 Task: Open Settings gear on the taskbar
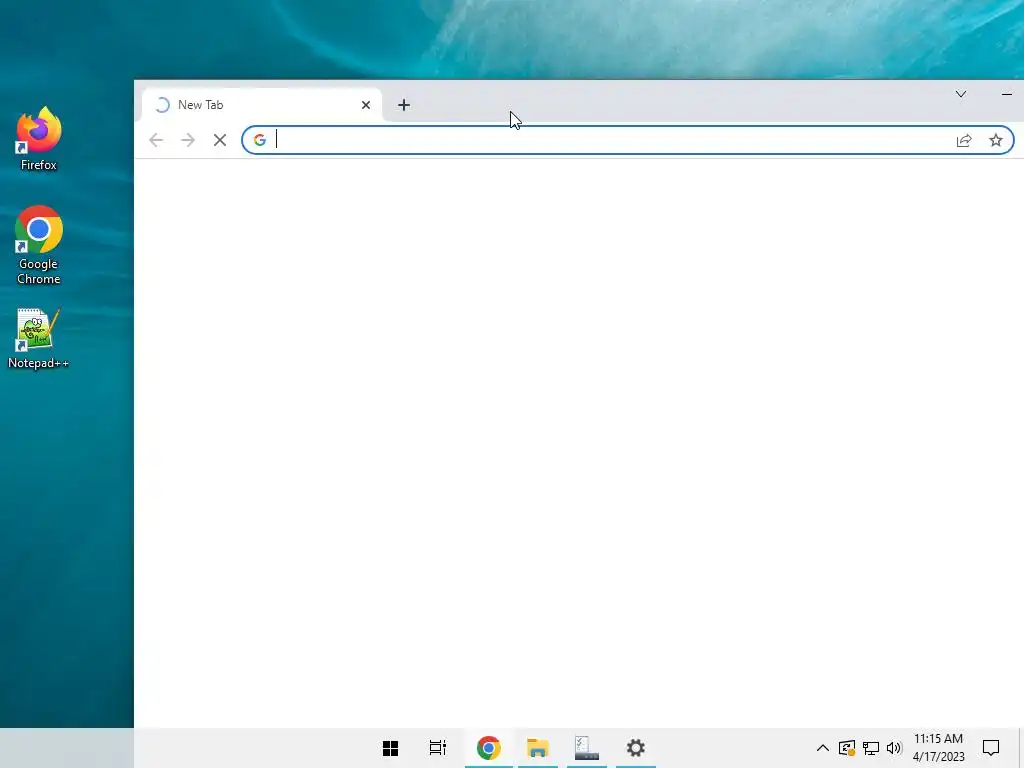tap(635, 748)
